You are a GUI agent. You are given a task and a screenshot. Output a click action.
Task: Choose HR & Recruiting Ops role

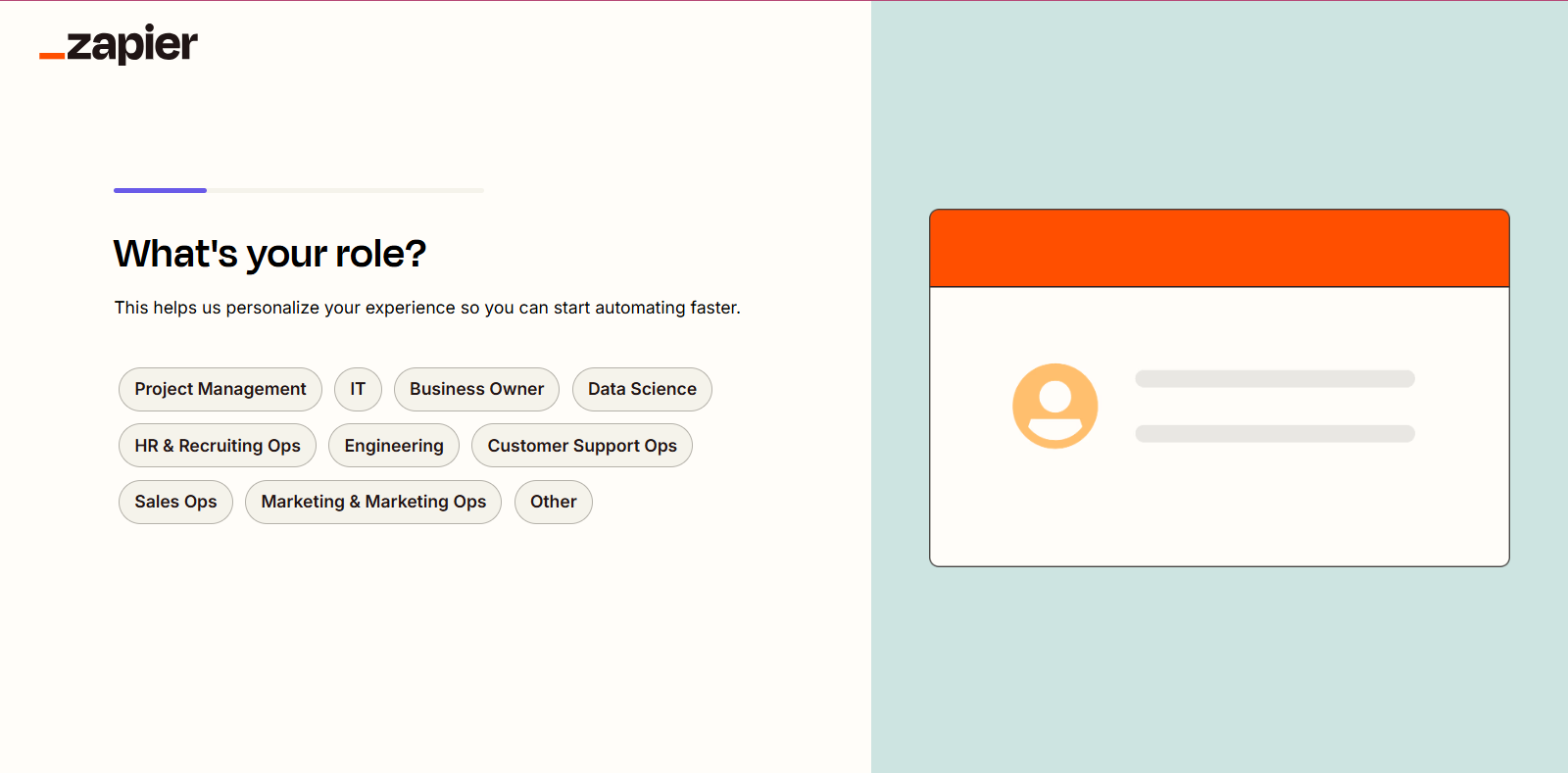point(218,446)
